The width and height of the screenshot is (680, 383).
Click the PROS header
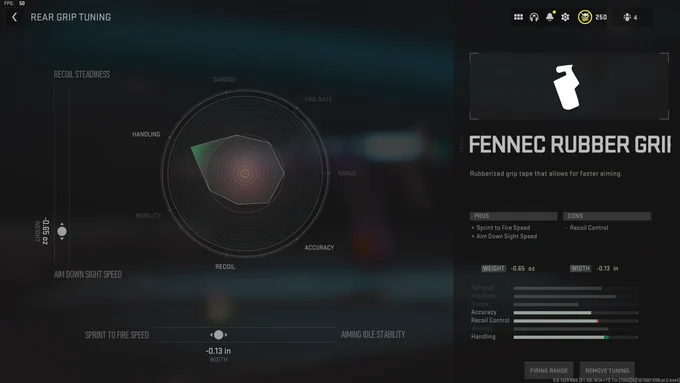pyautogui.click(x=513, y=216)
